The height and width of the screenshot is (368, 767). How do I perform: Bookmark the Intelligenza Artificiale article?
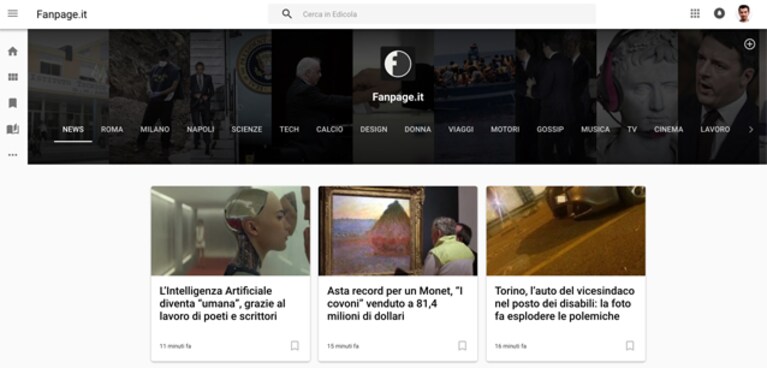pyautogui.click(x=294, y=346)
